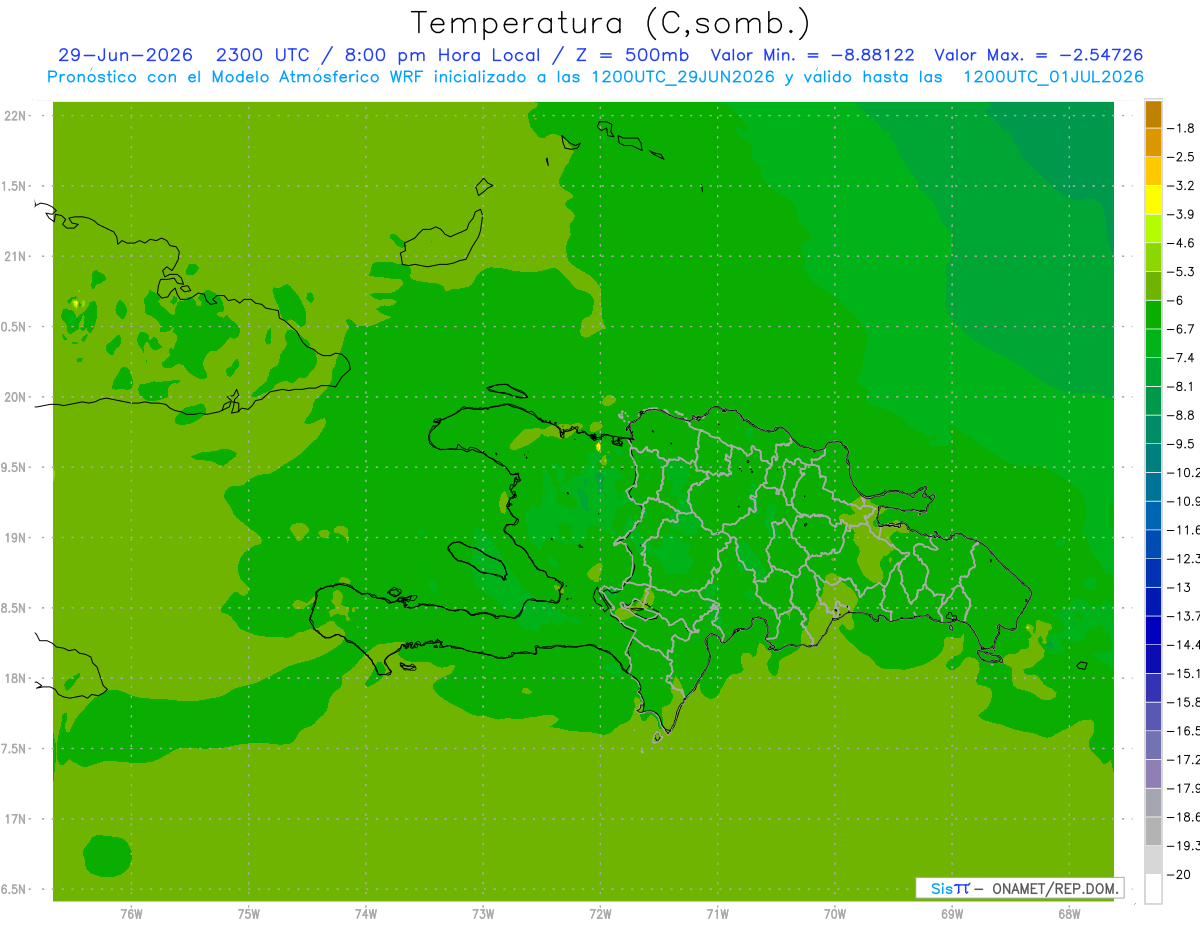The image size is (1200, 927).
Task: Click the 'Valor Max. = -2.54726' readout
Action: coord(1038,55)
